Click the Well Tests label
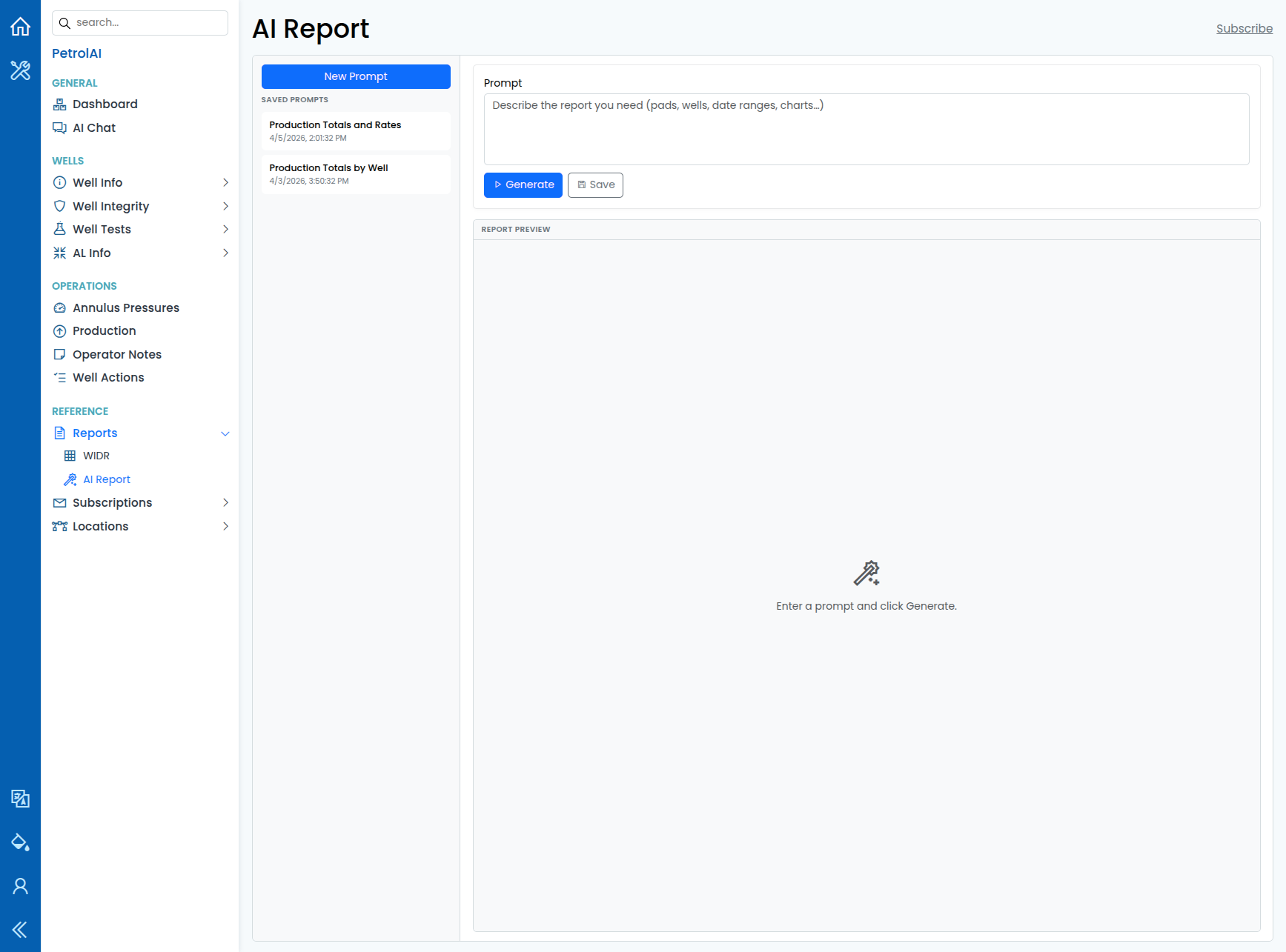Image resolution: width=1286 pixels, height=952 pixels. tap(102, 230)
